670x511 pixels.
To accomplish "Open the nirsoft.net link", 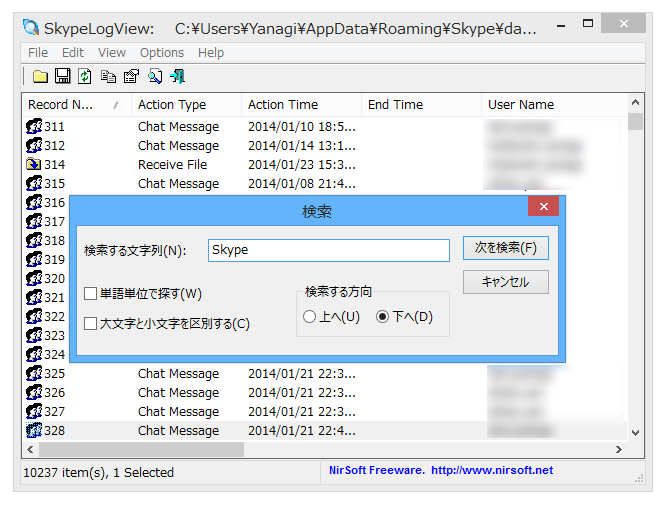I will coord(492,470).
